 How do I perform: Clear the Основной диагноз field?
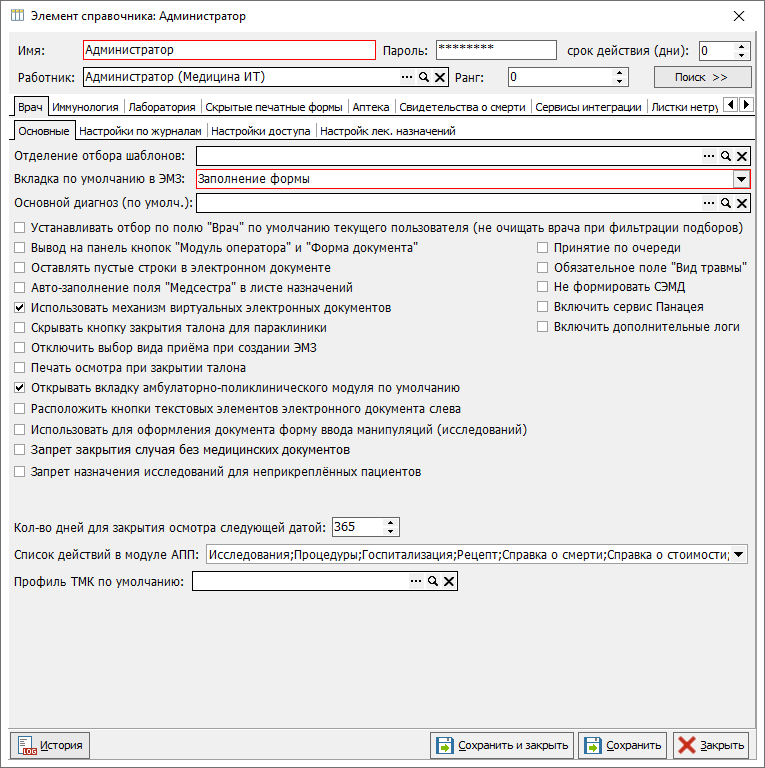(x=742, y=203)
